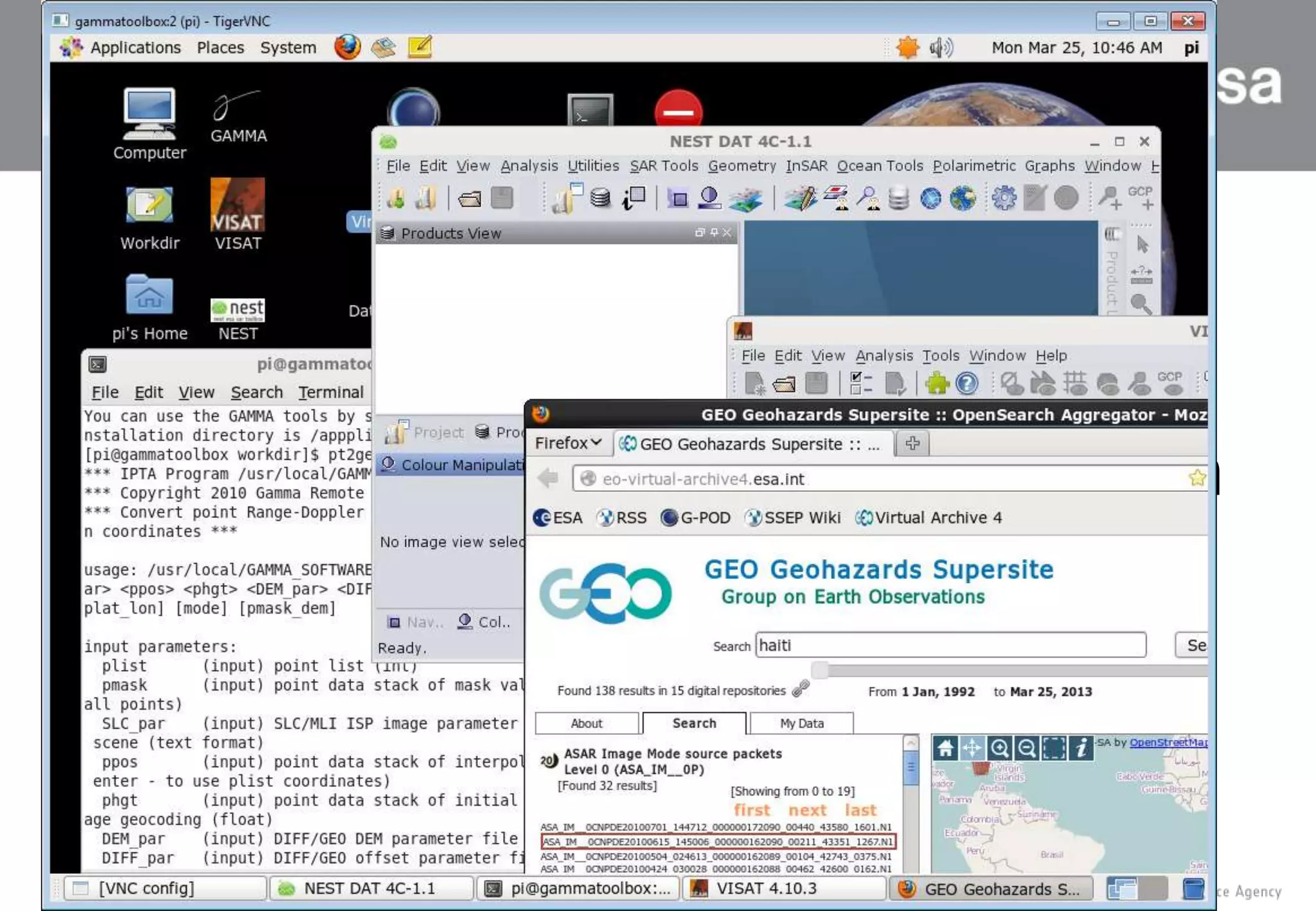Launch Firefox from the top panel icon
Image resolution: width=1316 pixels, height=911 pixels.
tap(347, 47)
